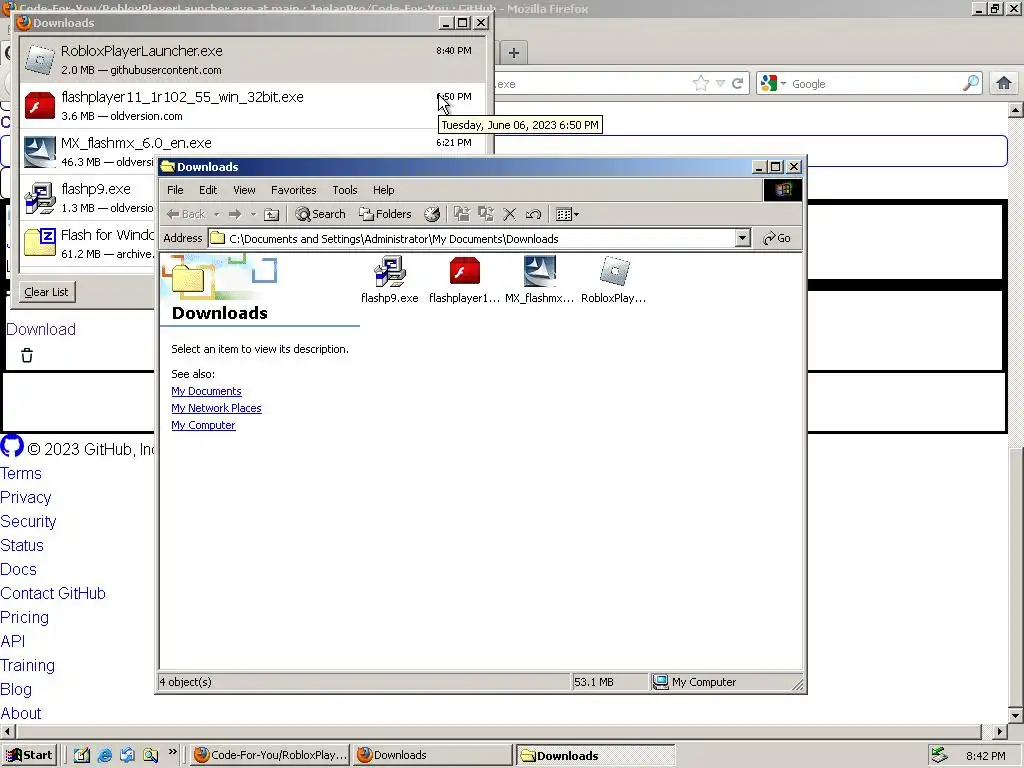Go up one folder level
This screenshot has height=768, width=1024.
click(x=272, y=214)
